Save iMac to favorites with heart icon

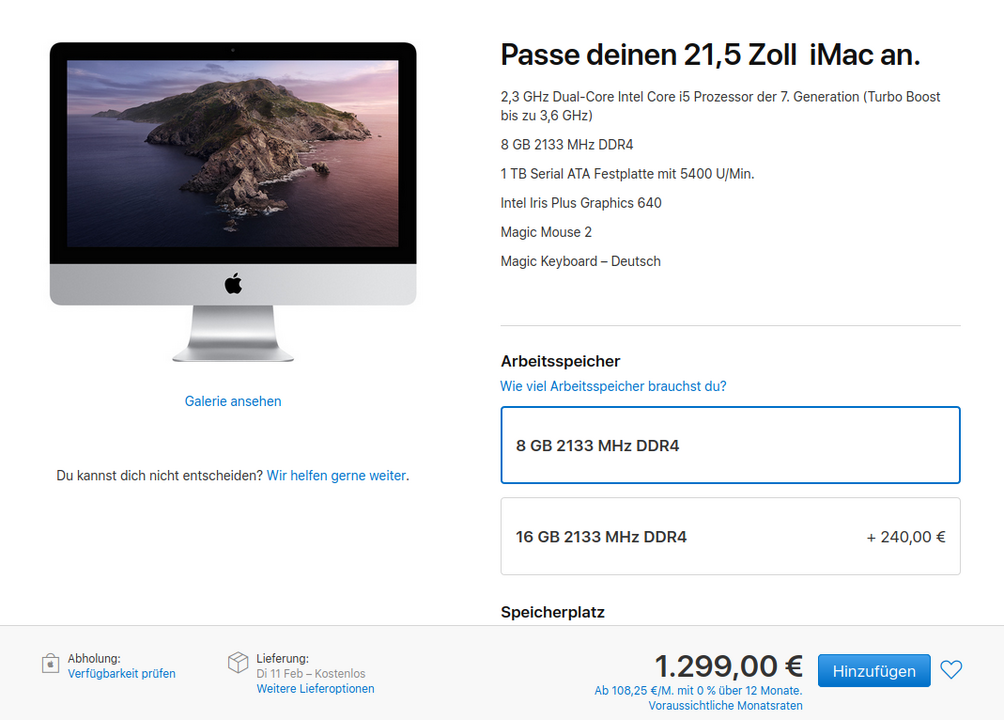coord(951,670)
